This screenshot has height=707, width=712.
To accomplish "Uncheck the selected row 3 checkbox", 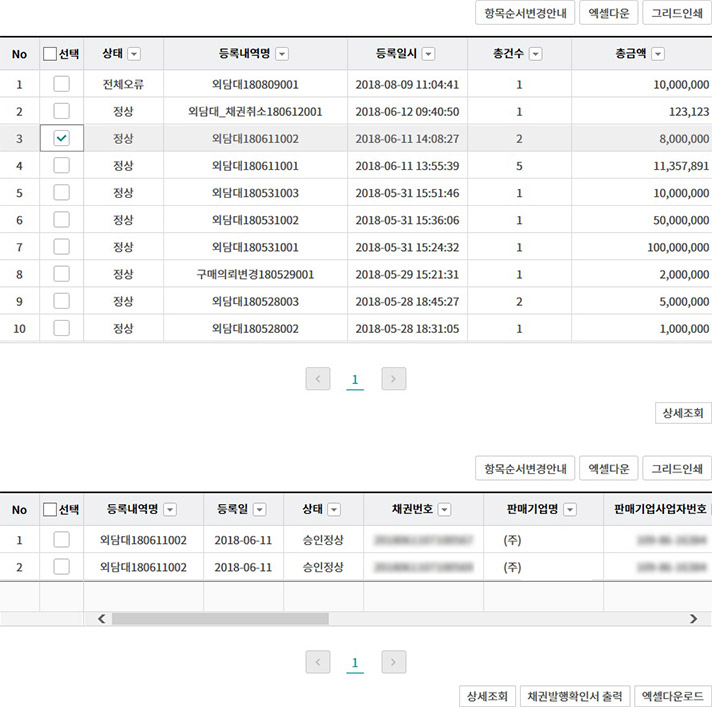I will pyautogui.click(x=62, y=138).
